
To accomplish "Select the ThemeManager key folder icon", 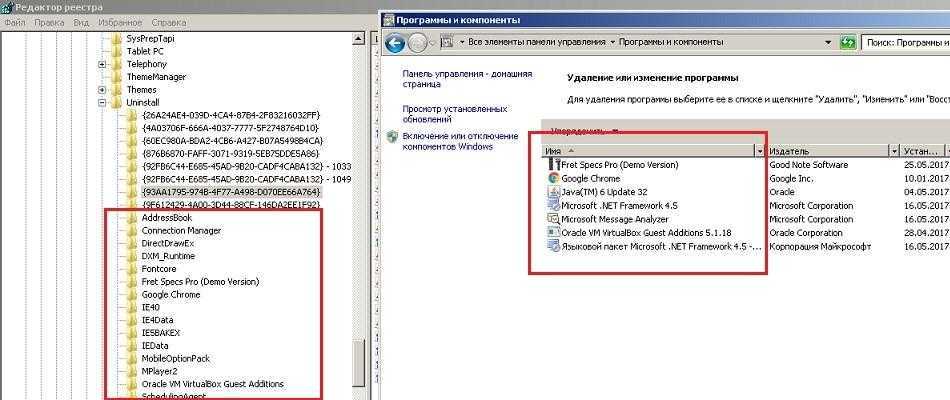I will click(117, 77).
